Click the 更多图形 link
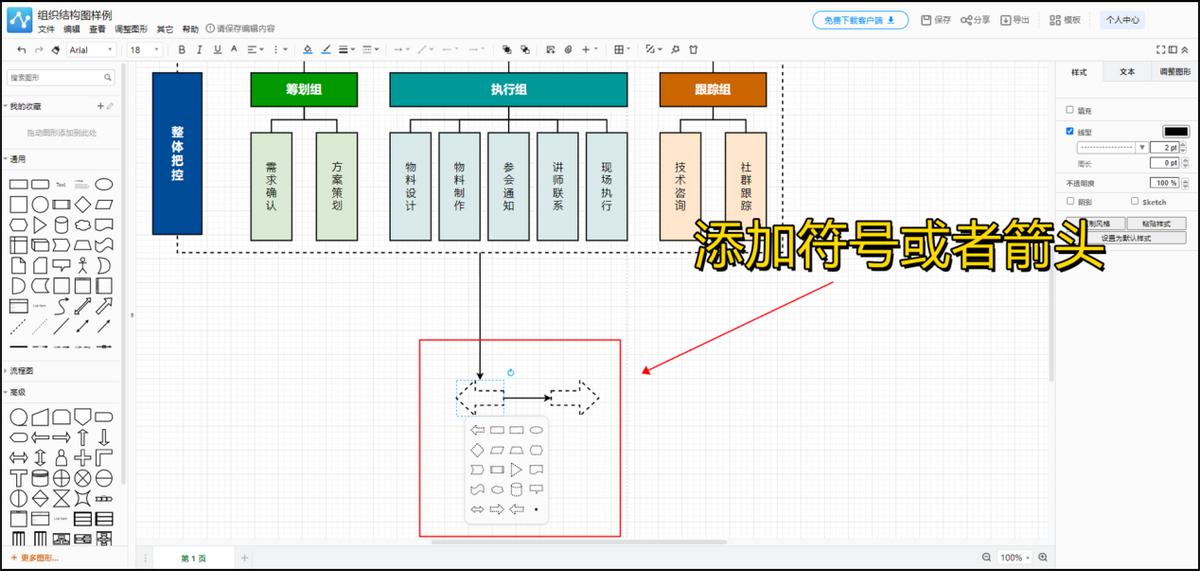This screenshot has width=1200, height=571. (x=33, y=557)
